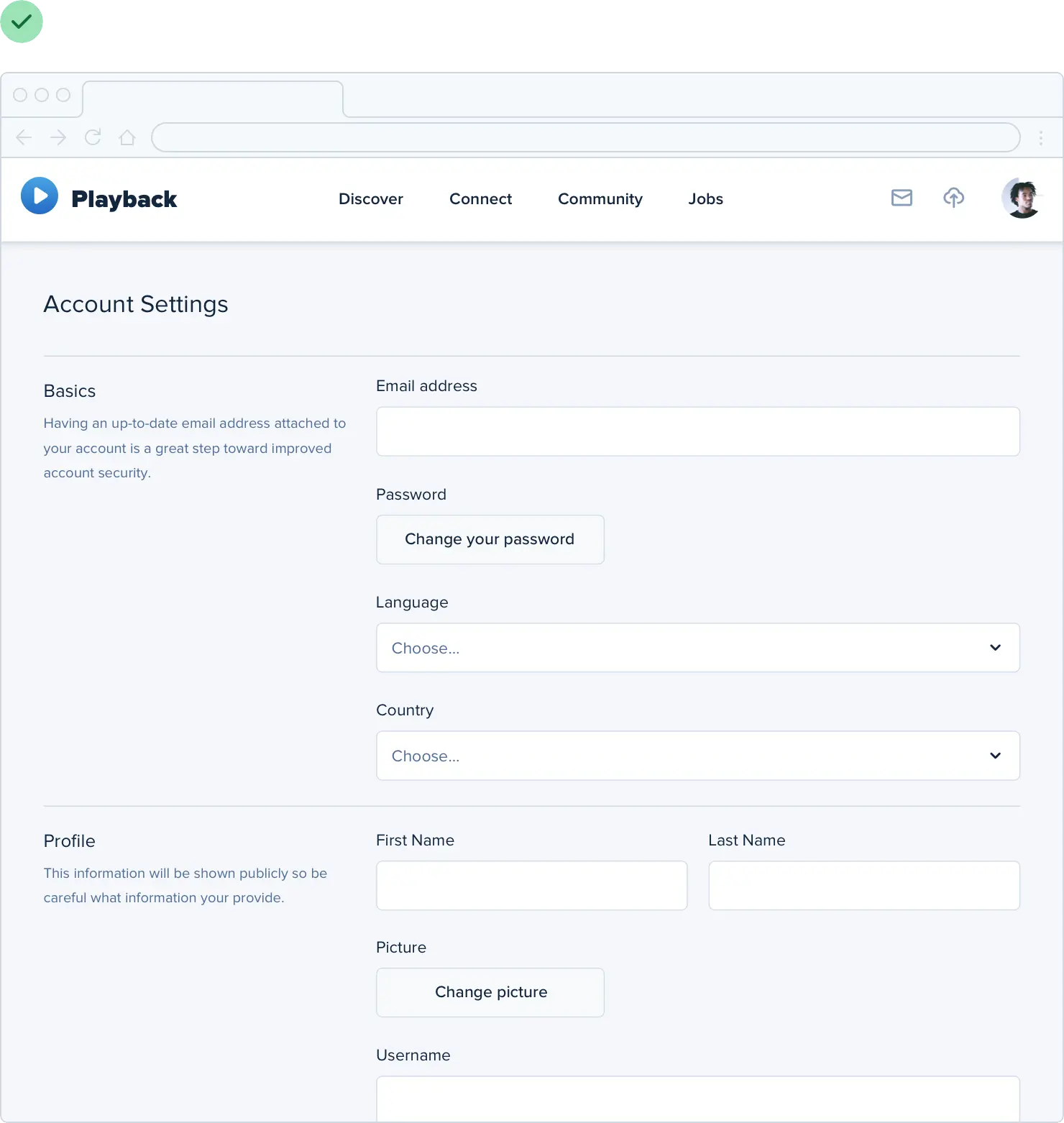The height and width of the screenshot is (1123, 1064).
Task: Click the Playback play-button logo
Action: click(40, 196)
